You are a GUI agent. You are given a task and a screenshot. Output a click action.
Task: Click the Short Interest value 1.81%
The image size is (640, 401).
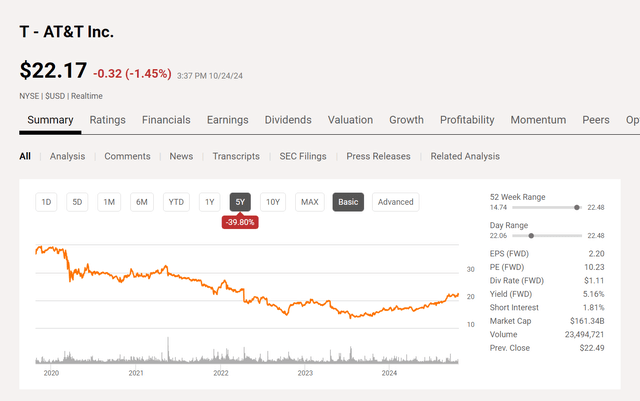coord(593,307)
